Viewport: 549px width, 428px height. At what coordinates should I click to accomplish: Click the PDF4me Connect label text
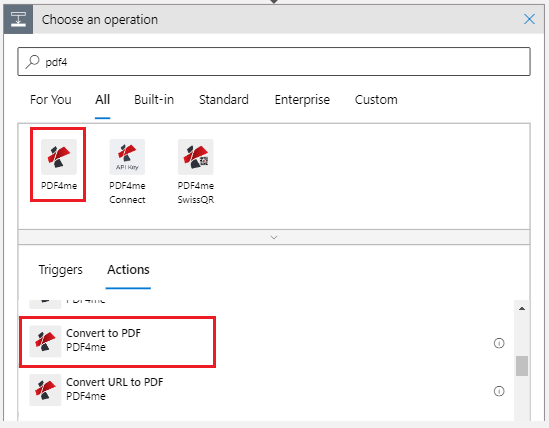point(127,193)
